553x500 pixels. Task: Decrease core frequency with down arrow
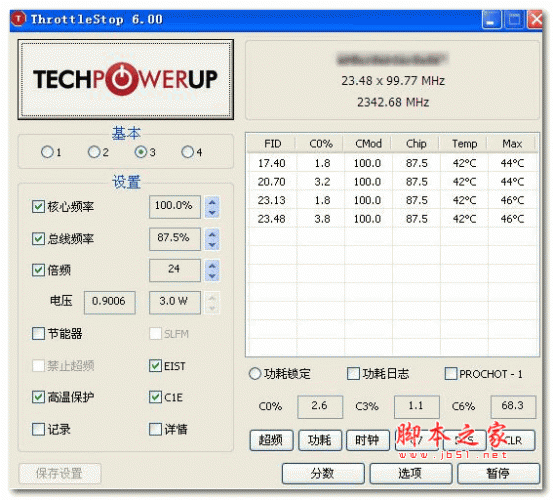[x=212, y=213]
